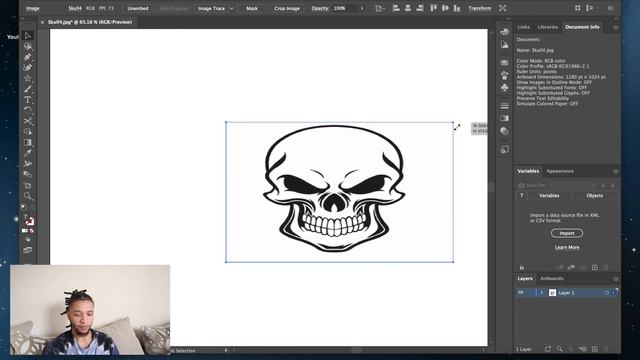640x360 pixels.
Task: Select the Layer 1 row name
Action: pyautogui.click(x=566, y=293)
